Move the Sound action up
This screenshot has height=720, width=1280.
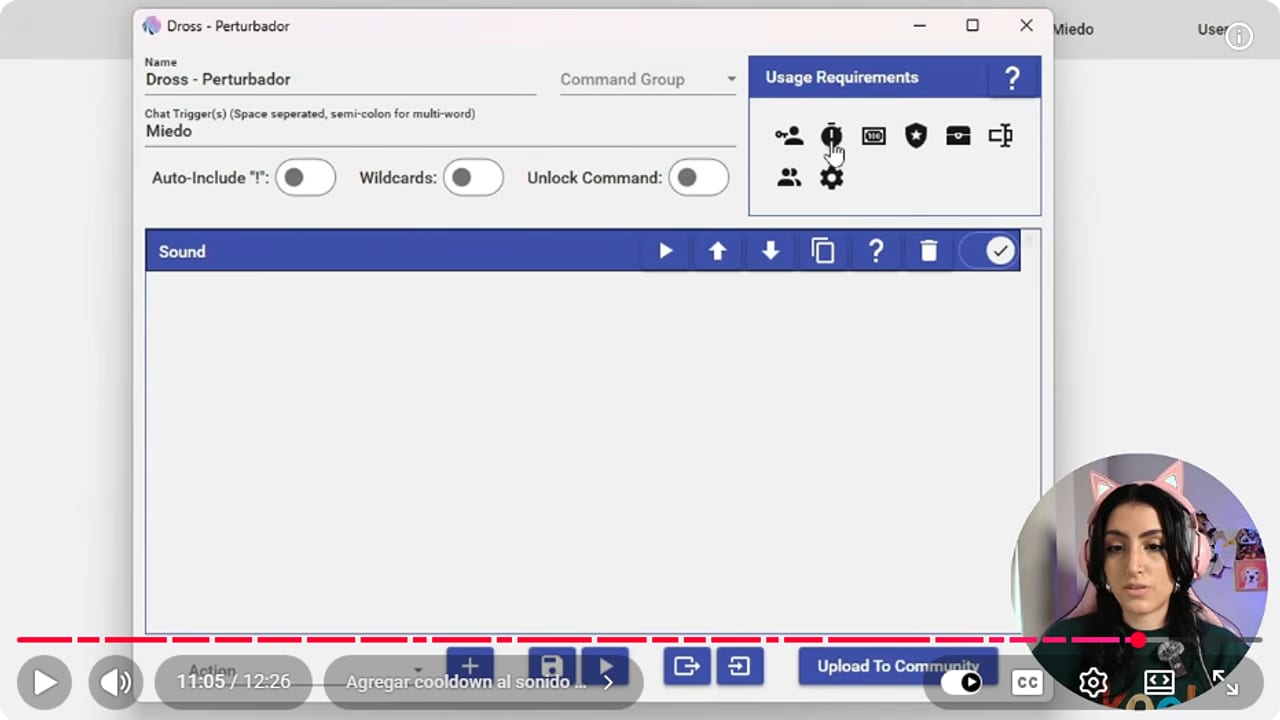coord(718,252)
